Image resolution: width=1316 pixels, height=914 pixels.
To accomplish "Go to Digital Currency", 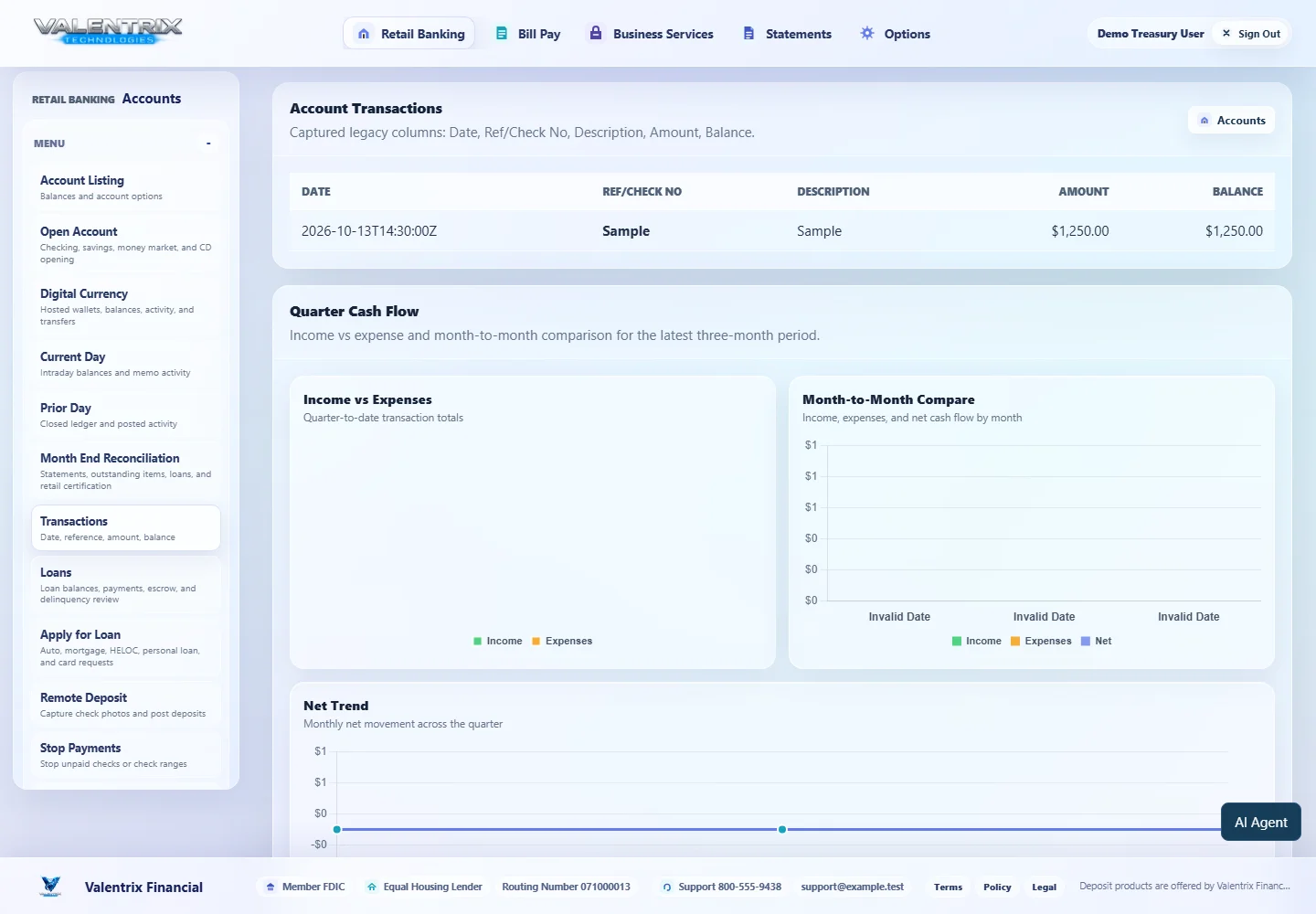I will tap(126, 307).
